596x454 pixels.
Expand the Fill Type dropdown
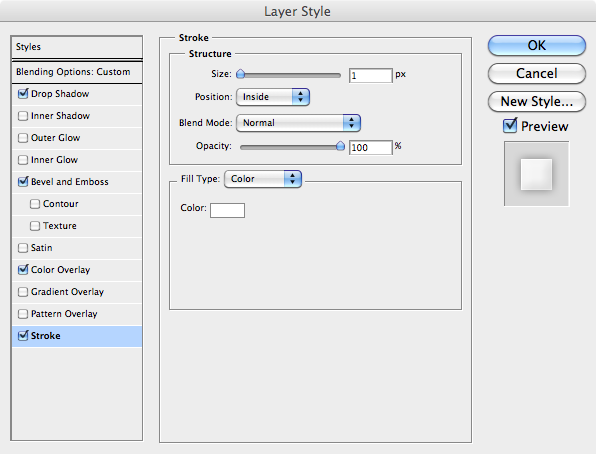263,179
